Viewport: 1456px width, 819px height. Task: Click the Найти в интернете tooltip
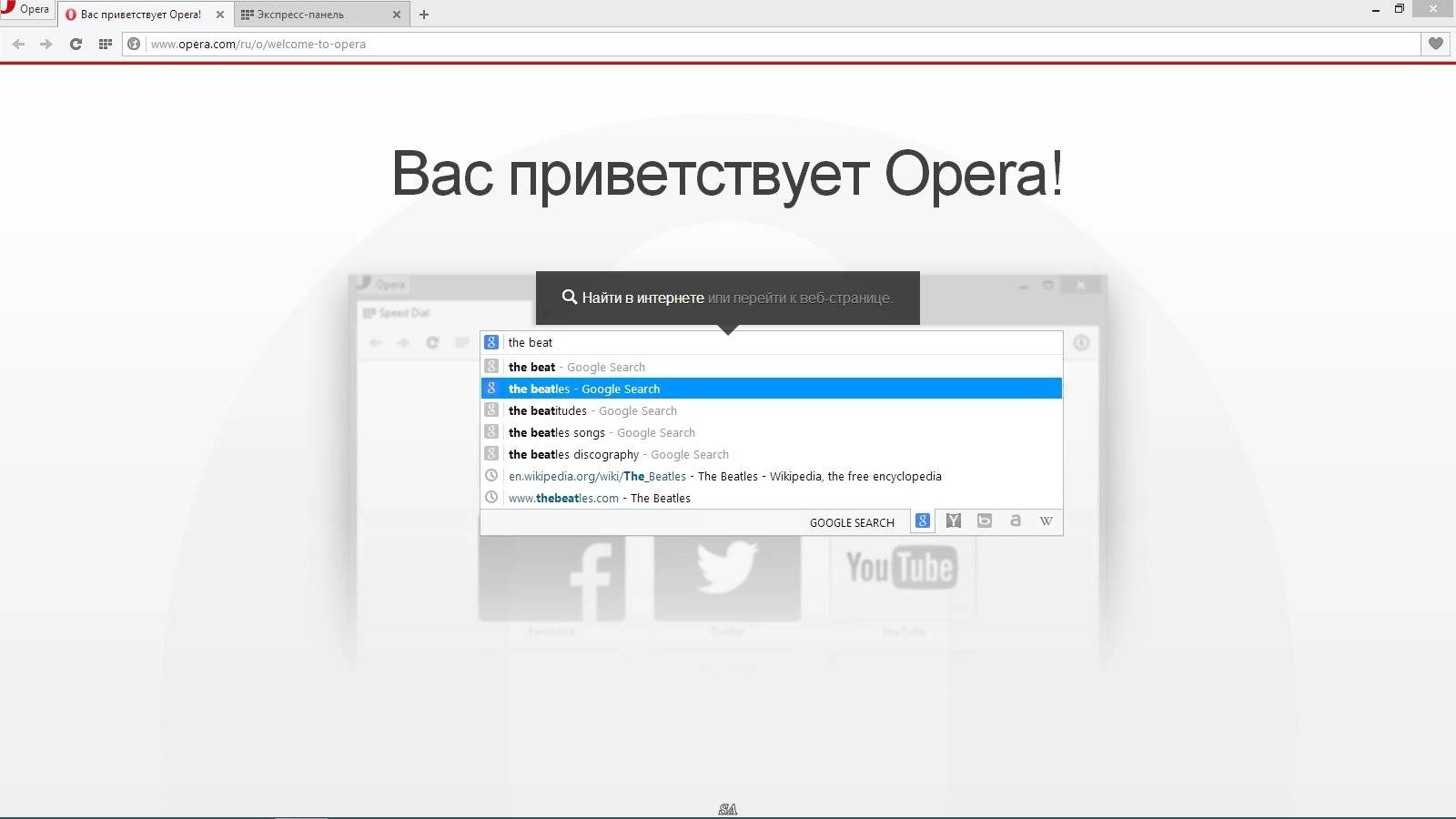tap(727, 298)
